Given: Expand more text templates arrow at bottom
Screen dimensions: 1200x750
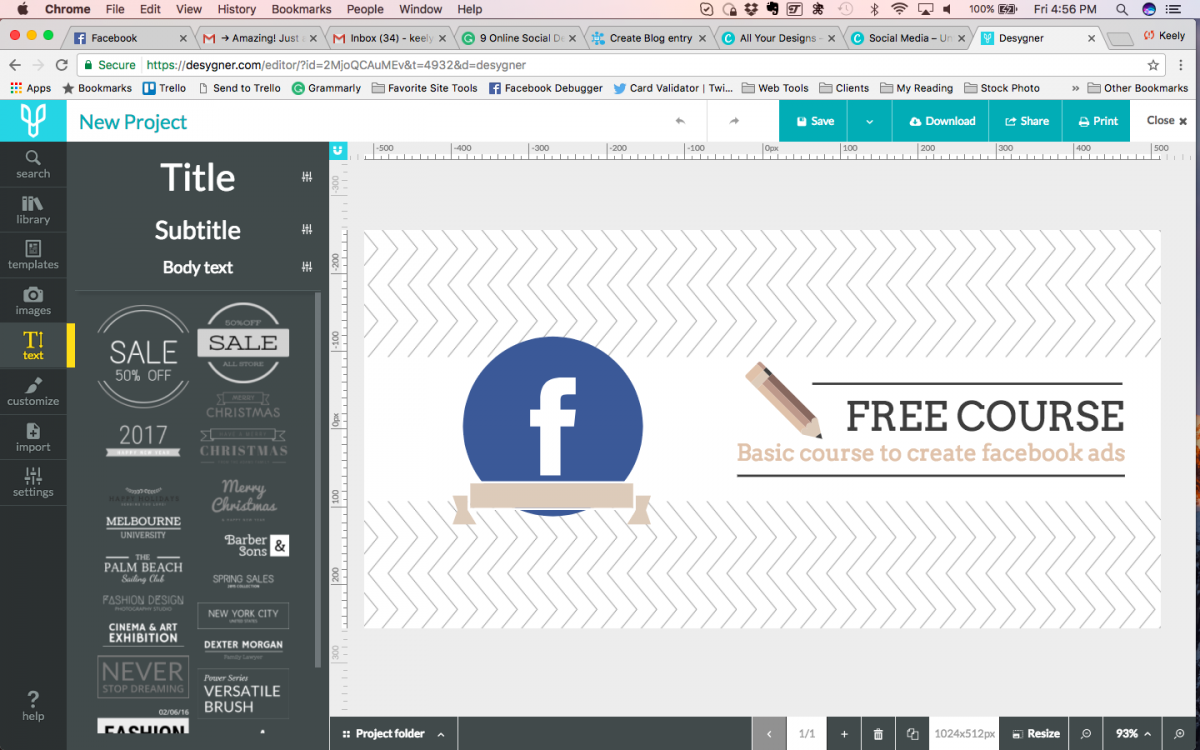Looking at the screenshot, I should point(263,732).
